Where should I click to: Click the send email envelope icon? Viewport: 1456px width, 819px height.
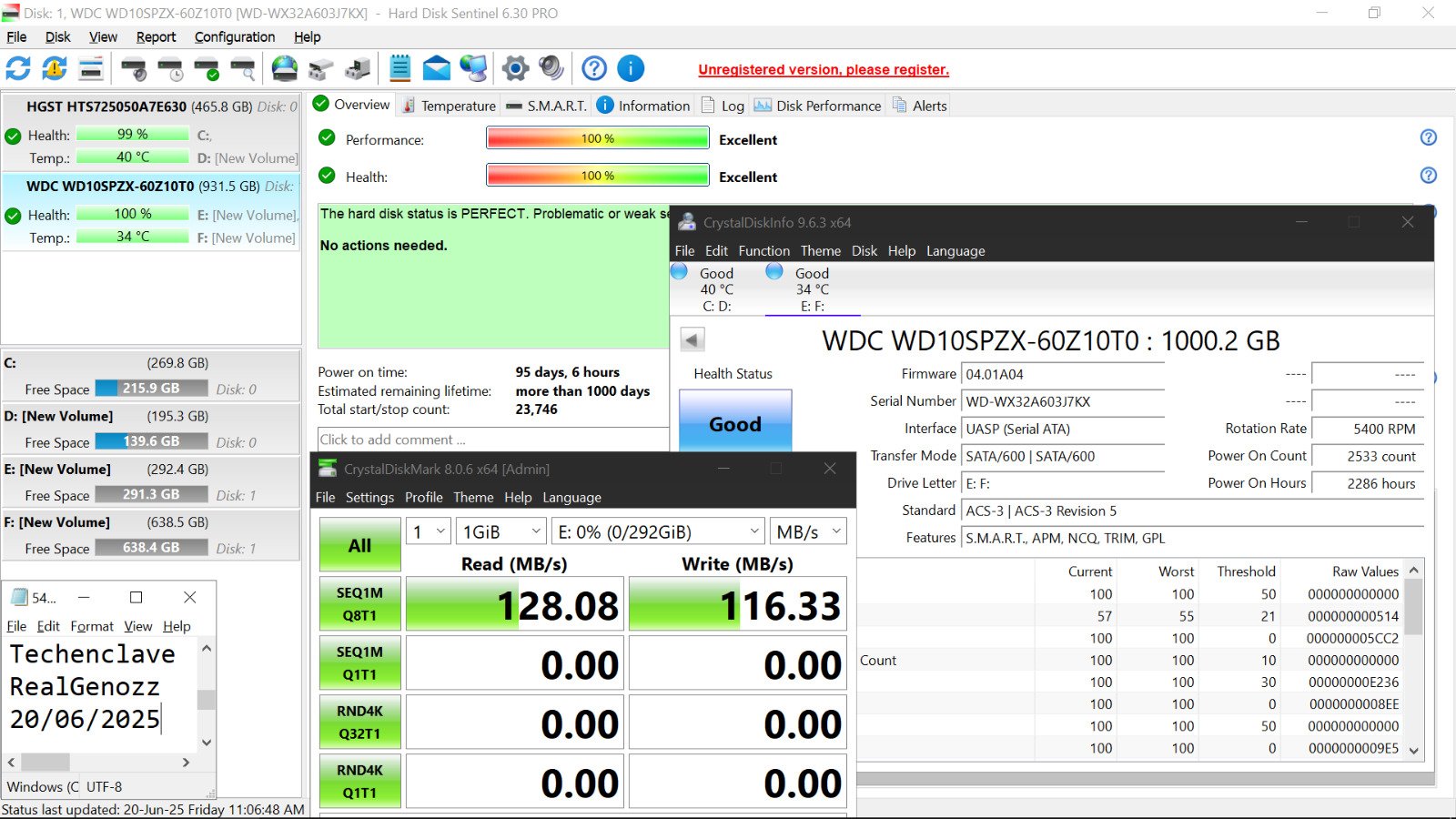click(x=437, y=68)
